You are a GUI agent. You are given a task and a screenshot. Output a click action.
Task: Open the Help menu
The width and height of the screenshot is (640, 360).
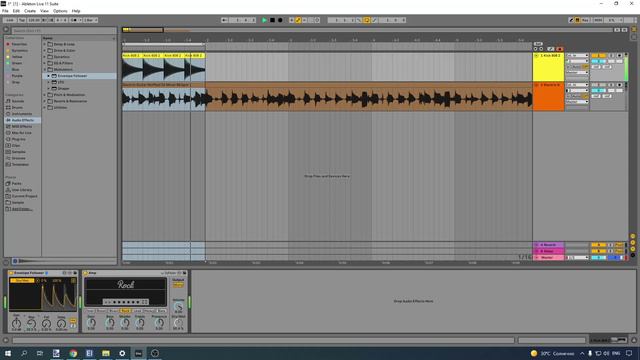pyautogui.click(x=76, y=11)
